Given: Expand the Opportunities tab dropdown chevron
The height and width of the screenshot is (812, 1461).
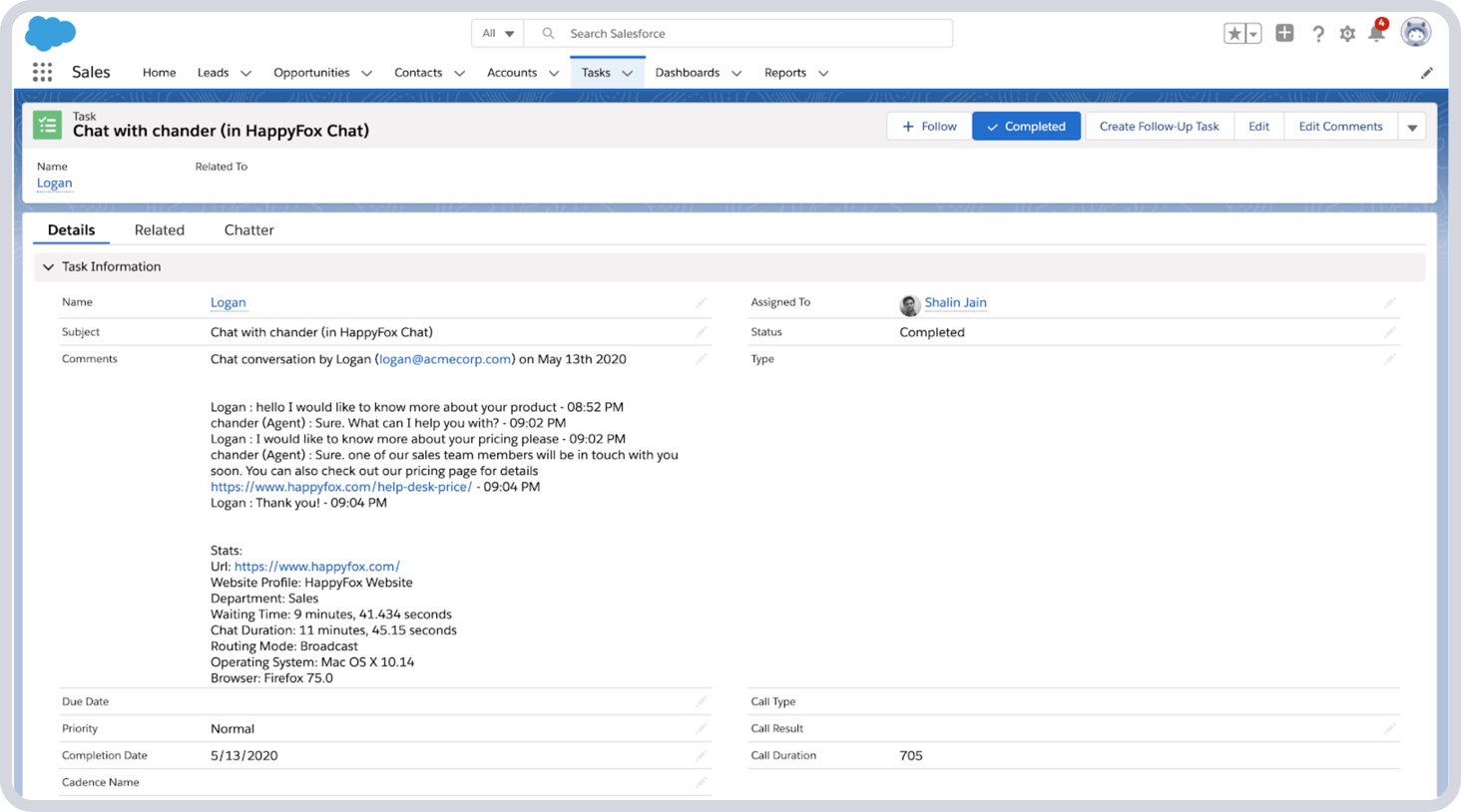Looking at the screenshot, I should 366,73.
